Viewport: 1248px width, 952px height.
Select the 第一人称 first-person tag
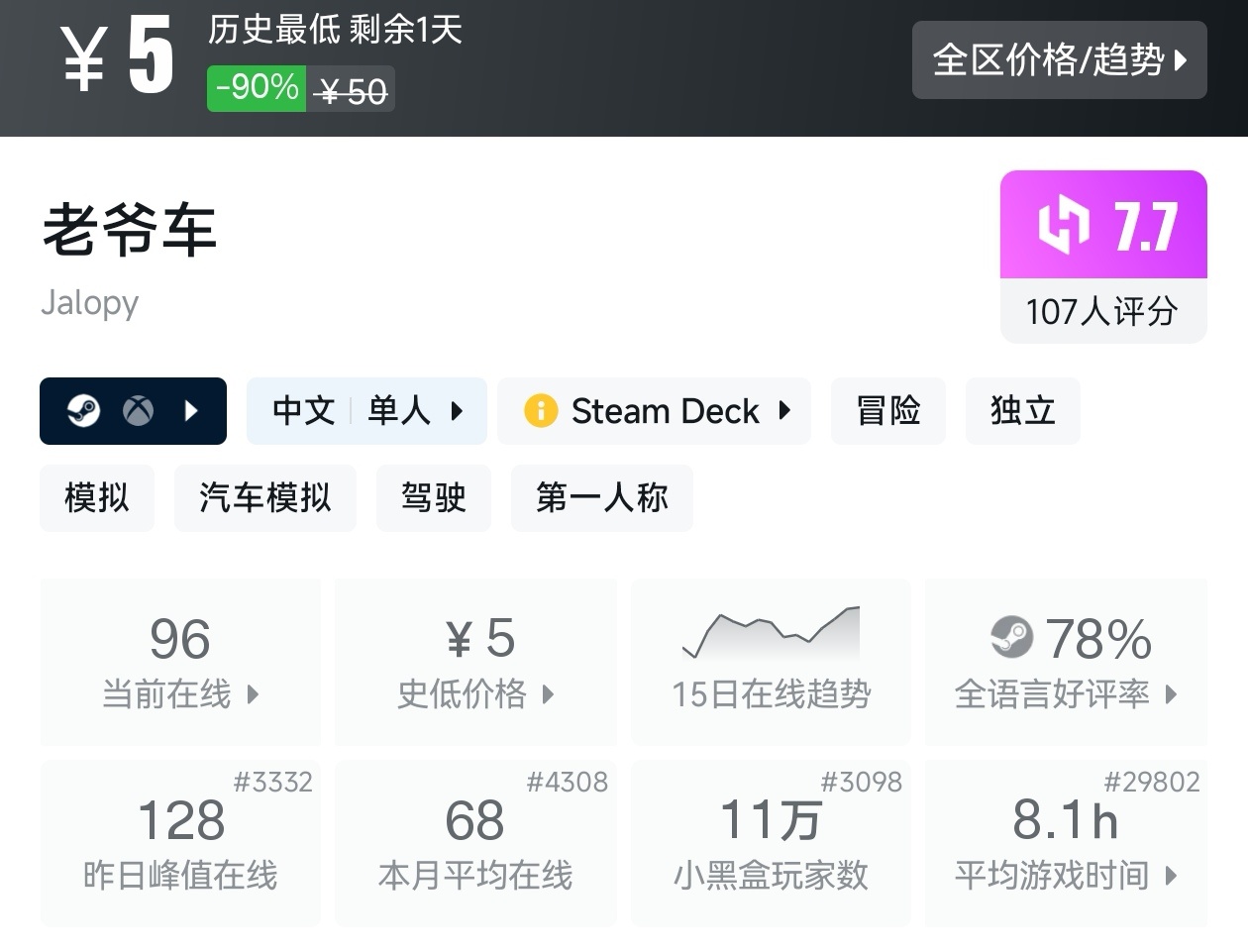click(x=601, y=497)
